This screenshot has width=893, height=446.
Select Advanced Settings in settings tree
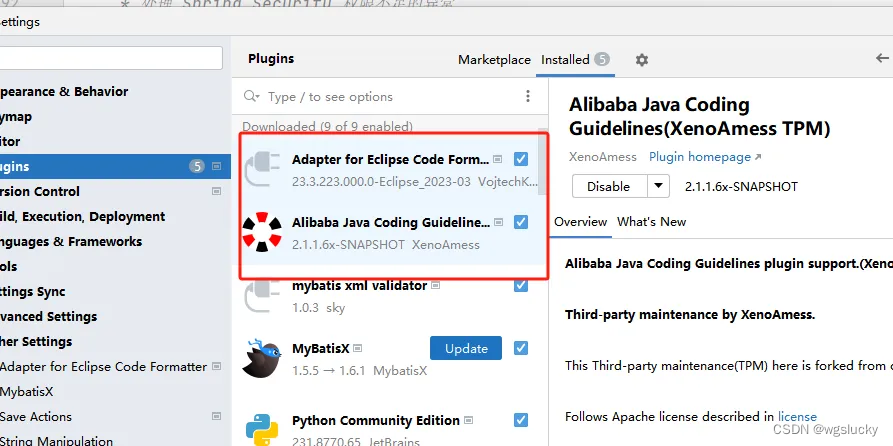click(48, 317)
